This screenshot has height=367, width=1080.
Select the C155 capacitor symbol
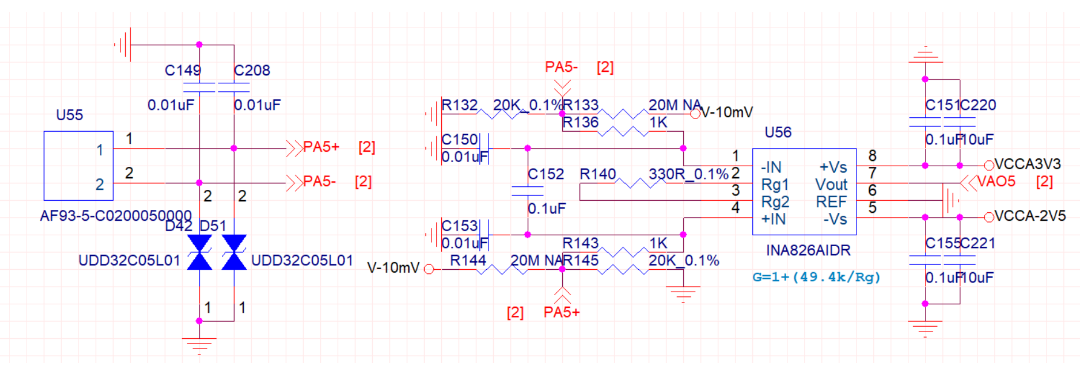925,260
